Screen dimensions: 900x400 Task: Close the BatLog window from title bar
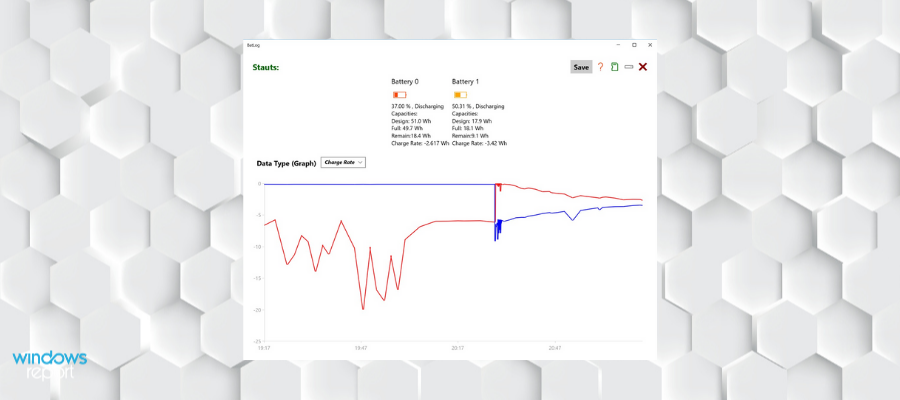tap(650, 45)
